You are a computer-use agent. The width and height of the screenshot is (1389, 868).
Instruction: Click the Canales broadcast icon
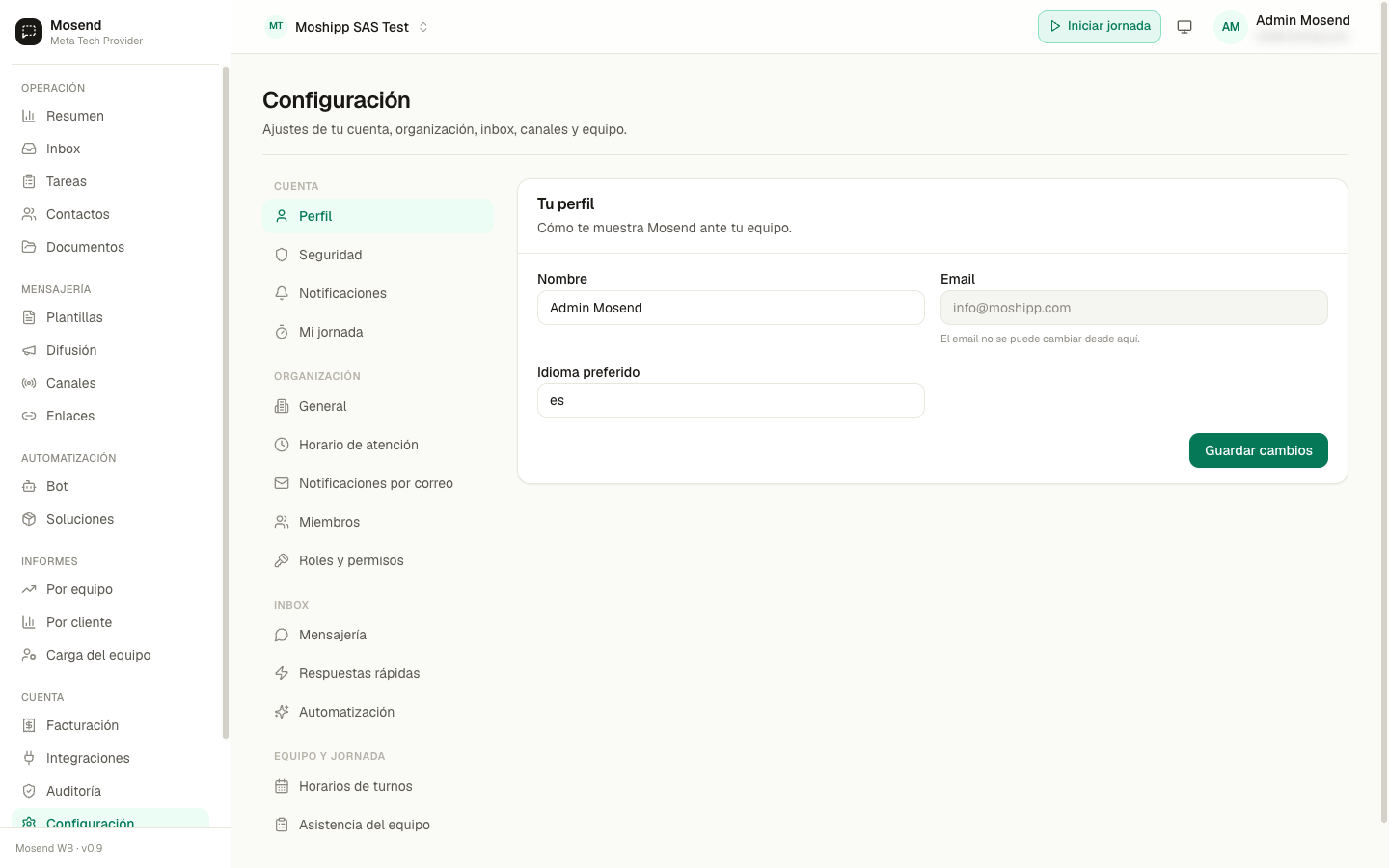(x=29, y=383)
